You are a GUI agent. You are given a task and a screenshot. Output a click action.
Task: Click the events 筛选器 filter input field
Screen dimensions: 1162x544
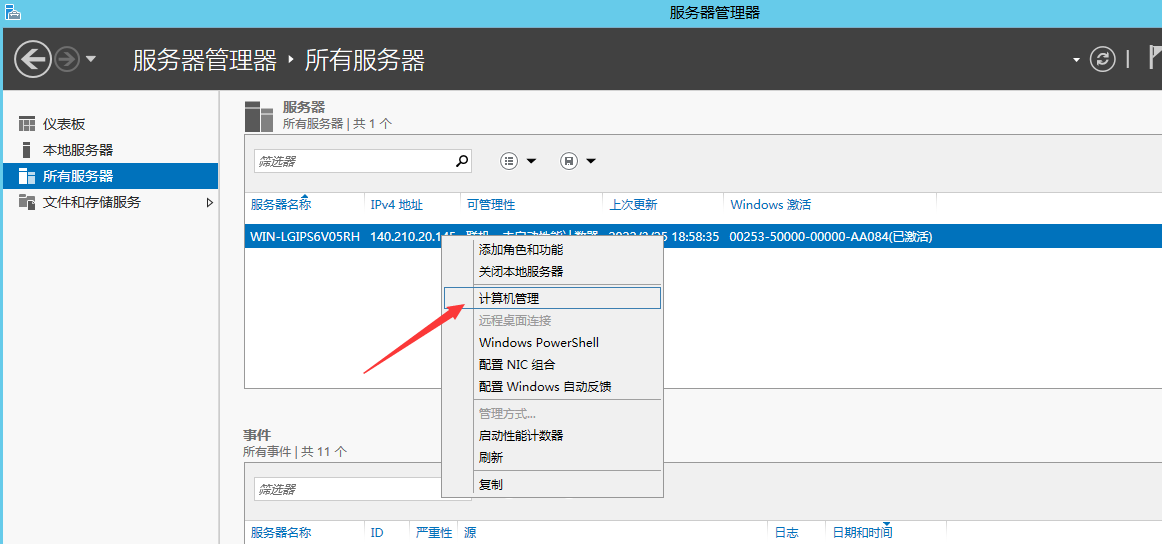[x=345, y=489]
